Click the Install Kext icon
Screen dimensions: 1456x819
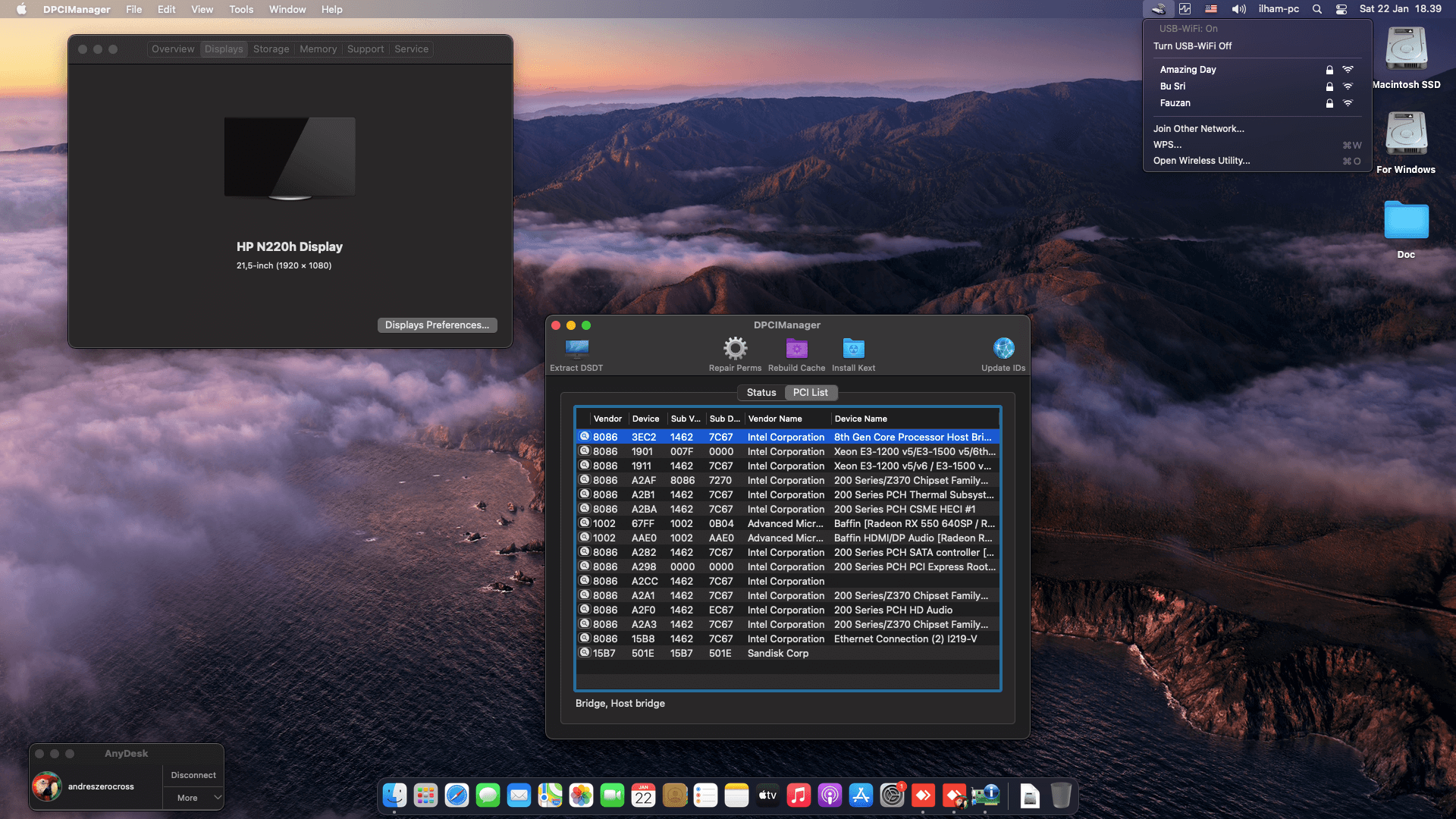[x=853, y=348]
